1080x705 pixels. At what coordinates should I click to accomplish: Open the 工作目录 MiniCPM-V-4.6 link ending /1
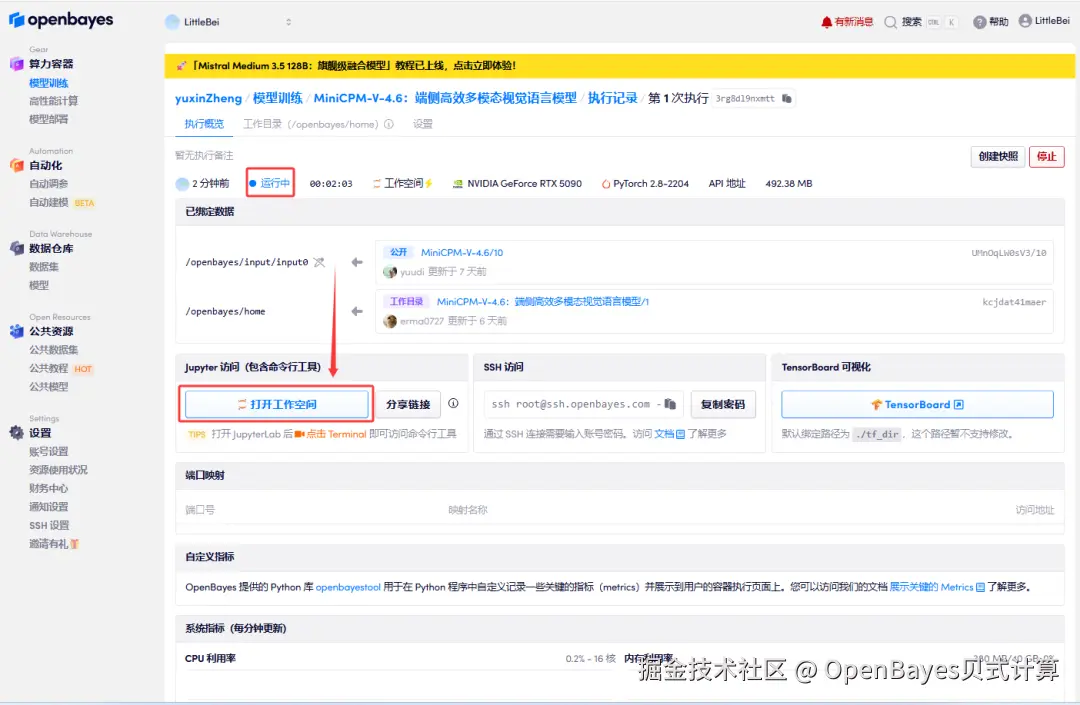point(543,302)
